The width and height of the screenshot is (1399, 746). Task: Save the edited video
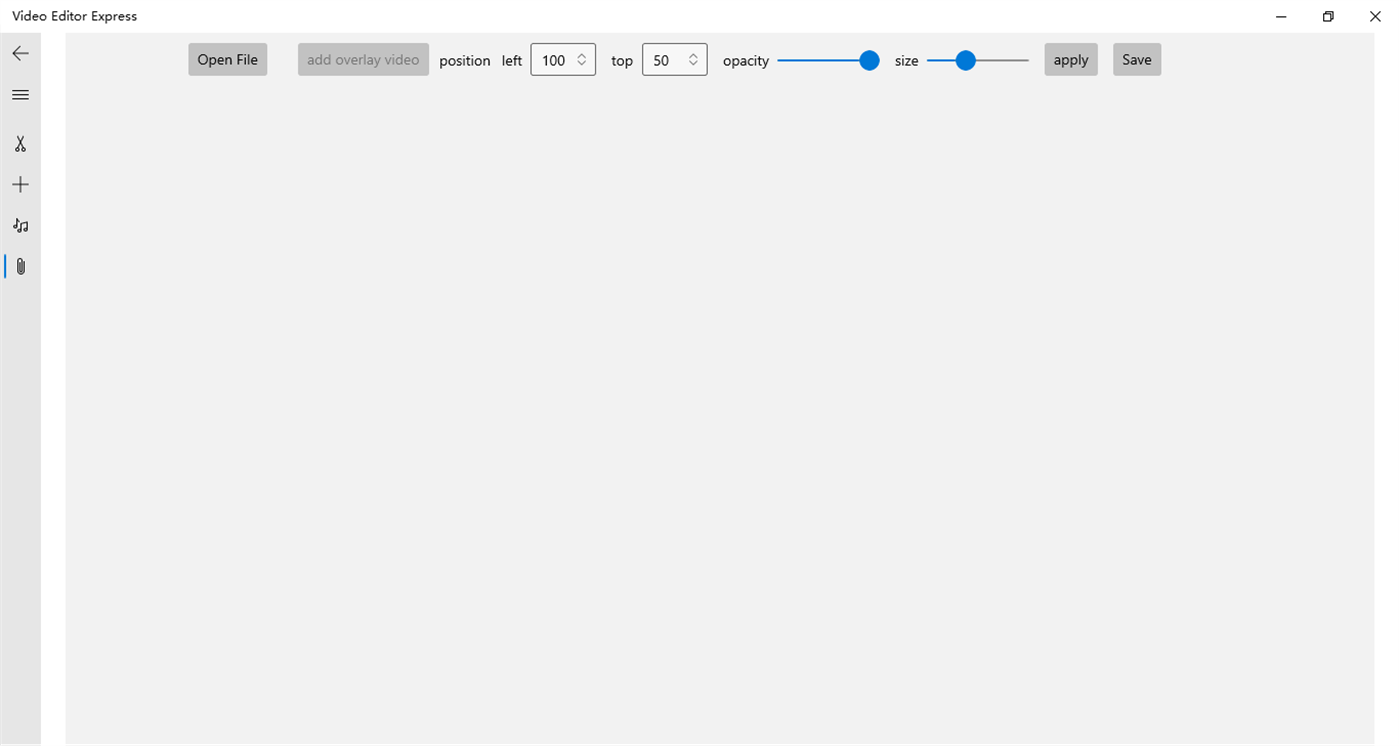point(1136,59)
